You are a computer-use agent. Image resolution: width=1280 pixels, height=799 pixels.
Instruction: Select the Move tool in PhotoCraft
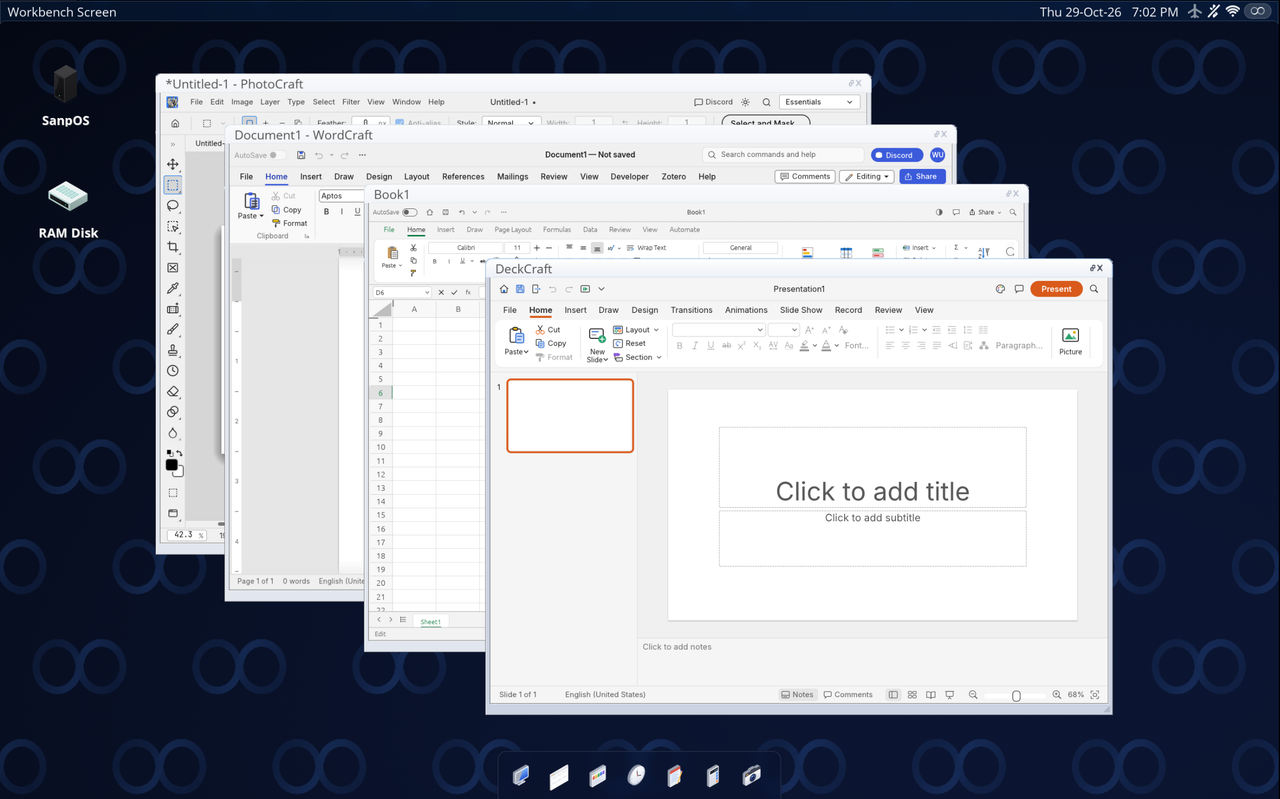pyautogui.click(x=173, y=164)
